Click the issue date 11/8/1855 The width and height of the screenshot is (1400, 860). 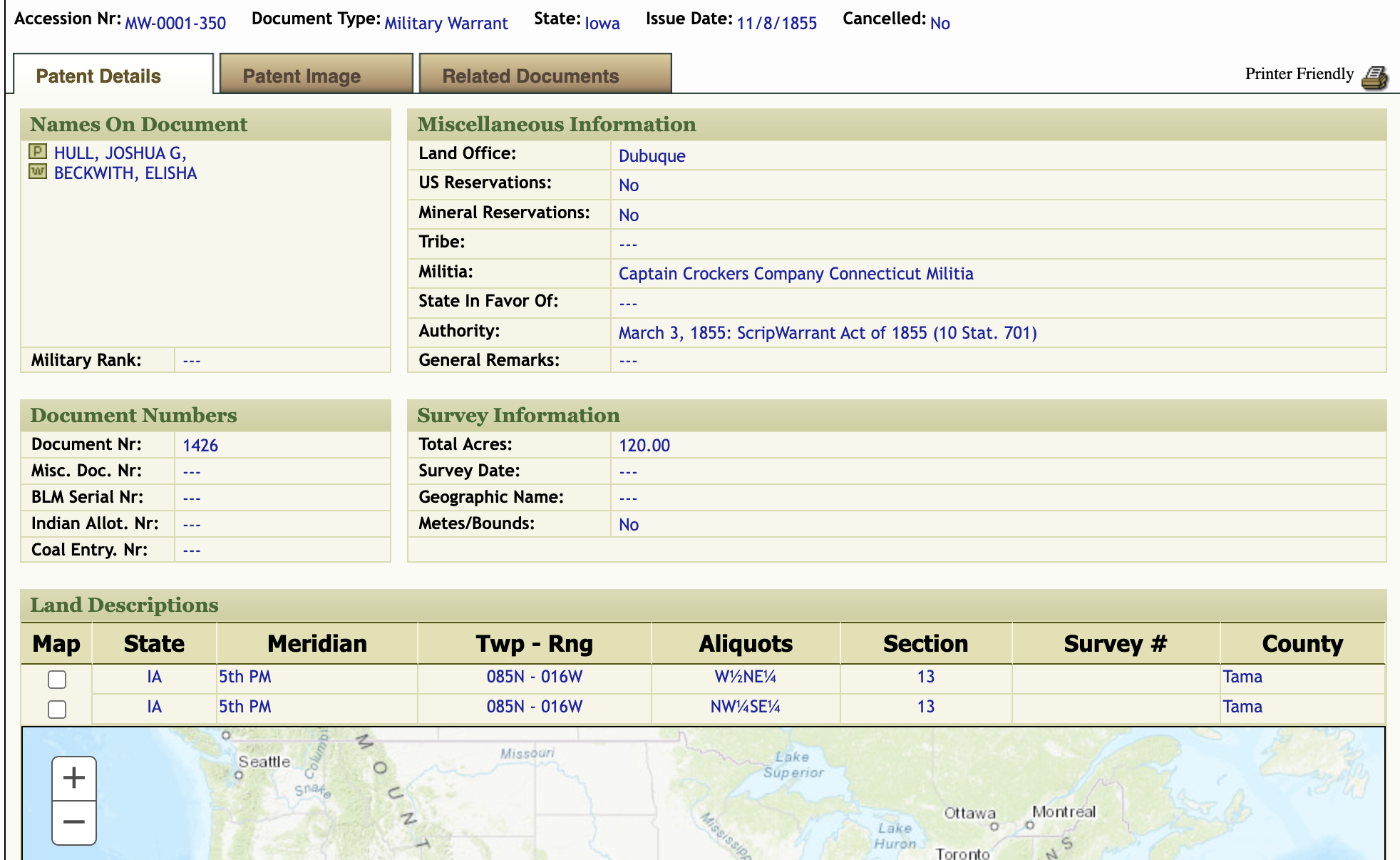coord(777,23)
